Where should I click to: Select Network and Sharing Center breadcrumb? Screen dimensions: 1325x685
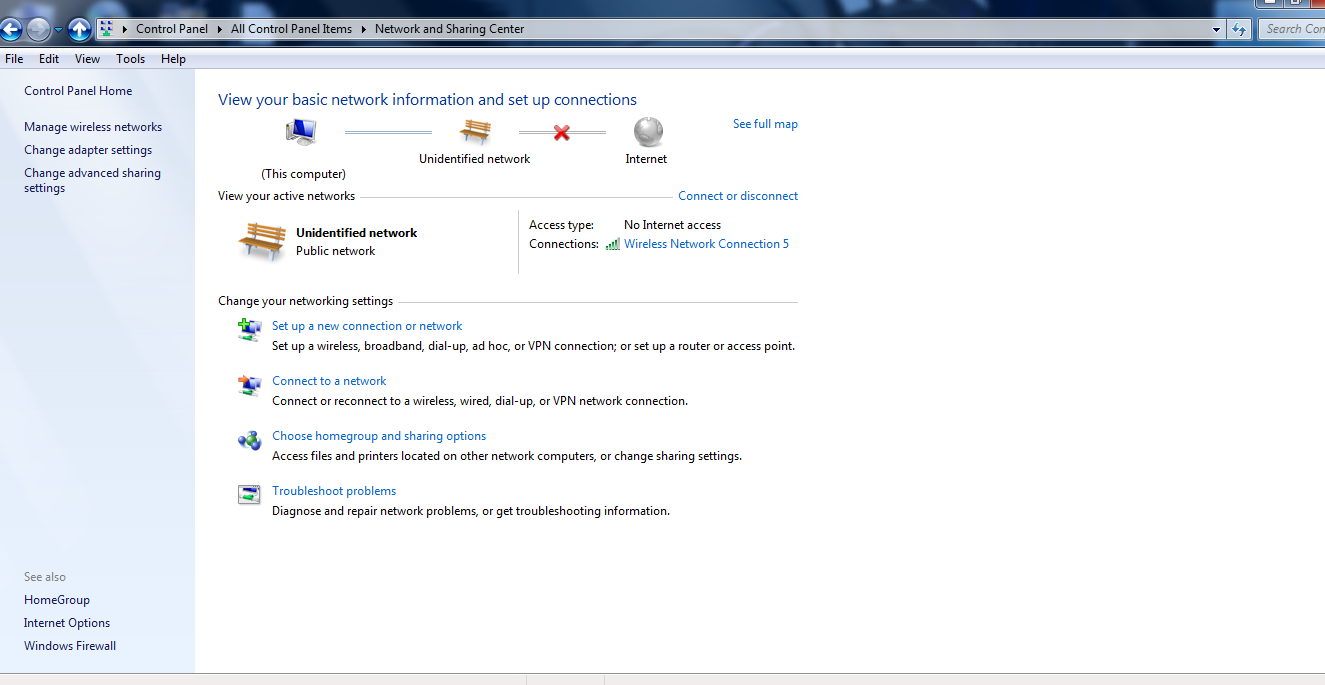(x=449, y=29)
